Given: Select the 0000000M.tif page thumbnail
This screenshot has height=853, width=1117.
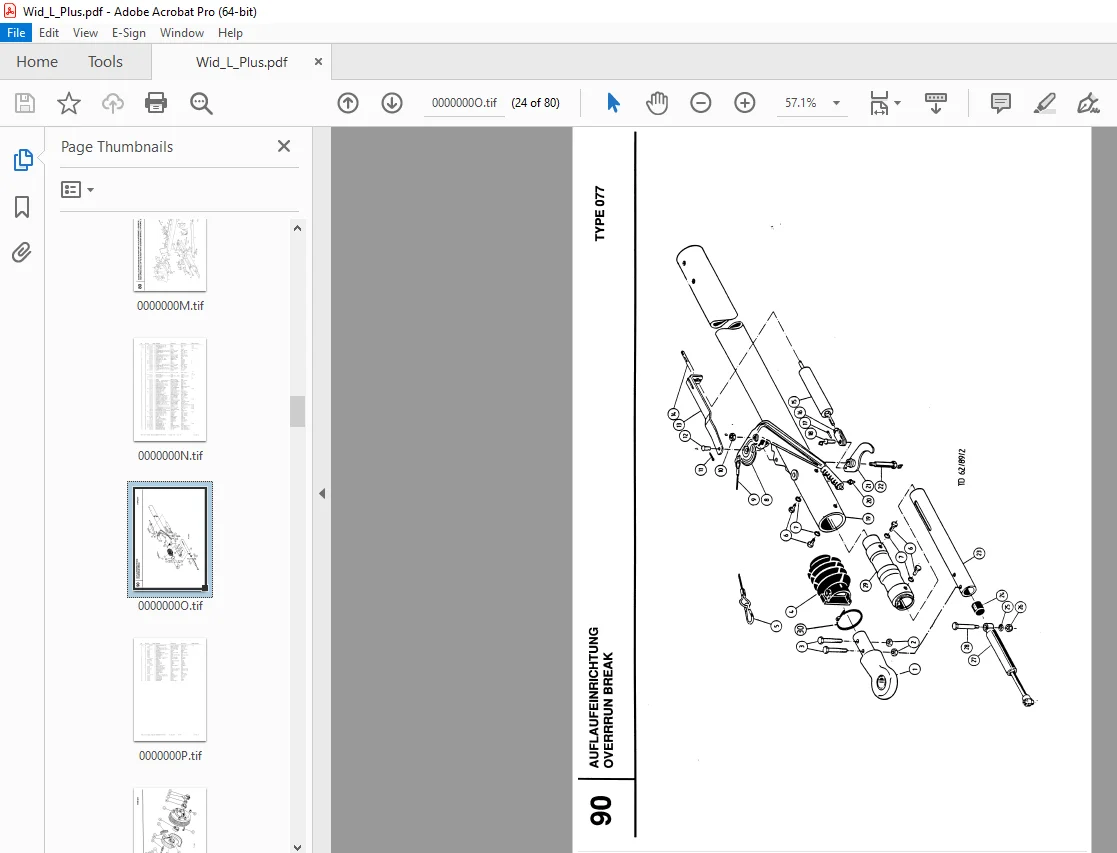Looking at the screenshot, I should 170,255.
